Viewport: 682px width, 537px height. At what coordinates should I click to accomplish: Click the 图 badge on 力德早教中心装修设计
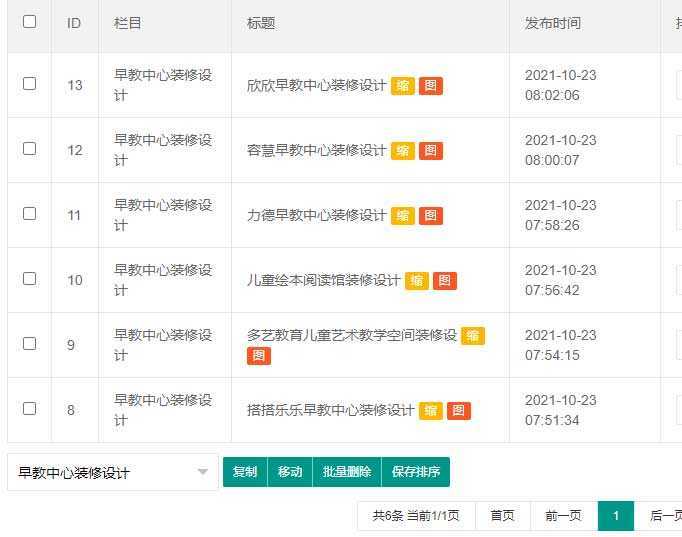pos(431,216)
